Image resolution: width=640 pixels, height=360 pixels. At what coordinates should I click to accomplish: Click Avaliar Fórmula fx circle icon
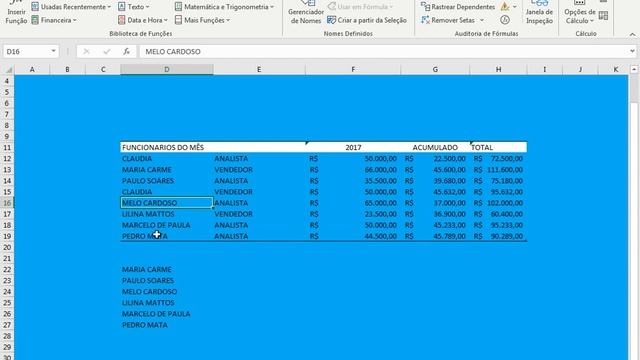pyautogui.click(x=505, y=20)
